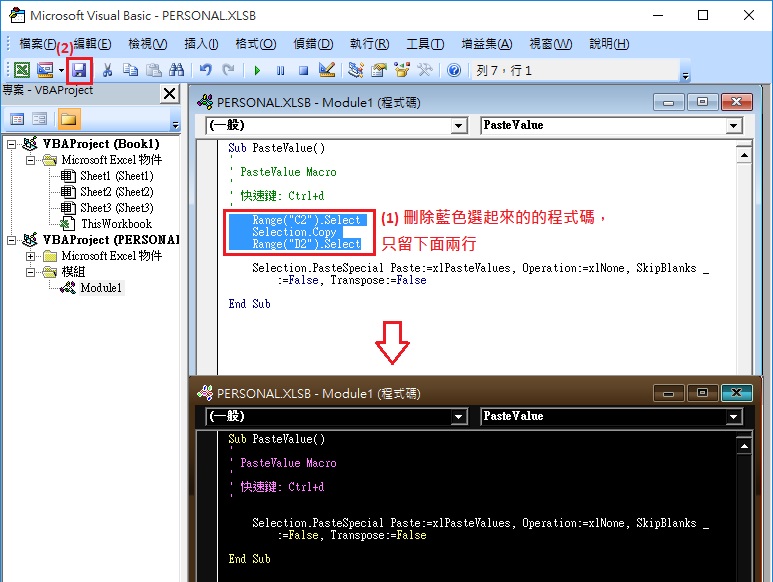Screen dimensions: 773x582
Task: Click the Selection.Copy code line
Action: 294,232
